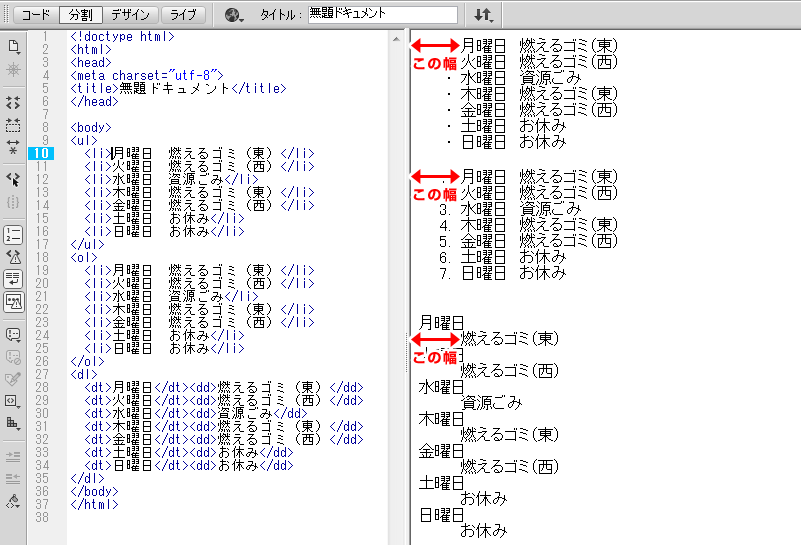
Task: Expand all collapsed code
Action: (x=13, y=147)
